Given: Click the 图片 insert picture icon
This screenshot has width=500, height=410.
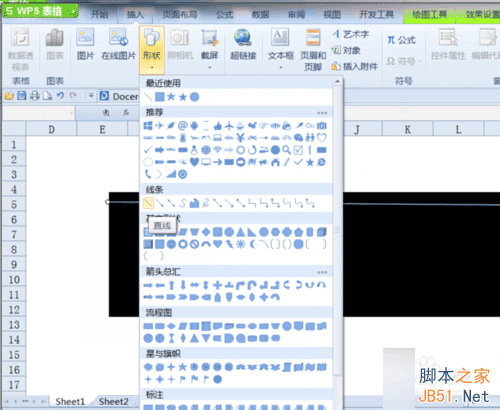Looking at the screenshot, I should tap(85, 44).
